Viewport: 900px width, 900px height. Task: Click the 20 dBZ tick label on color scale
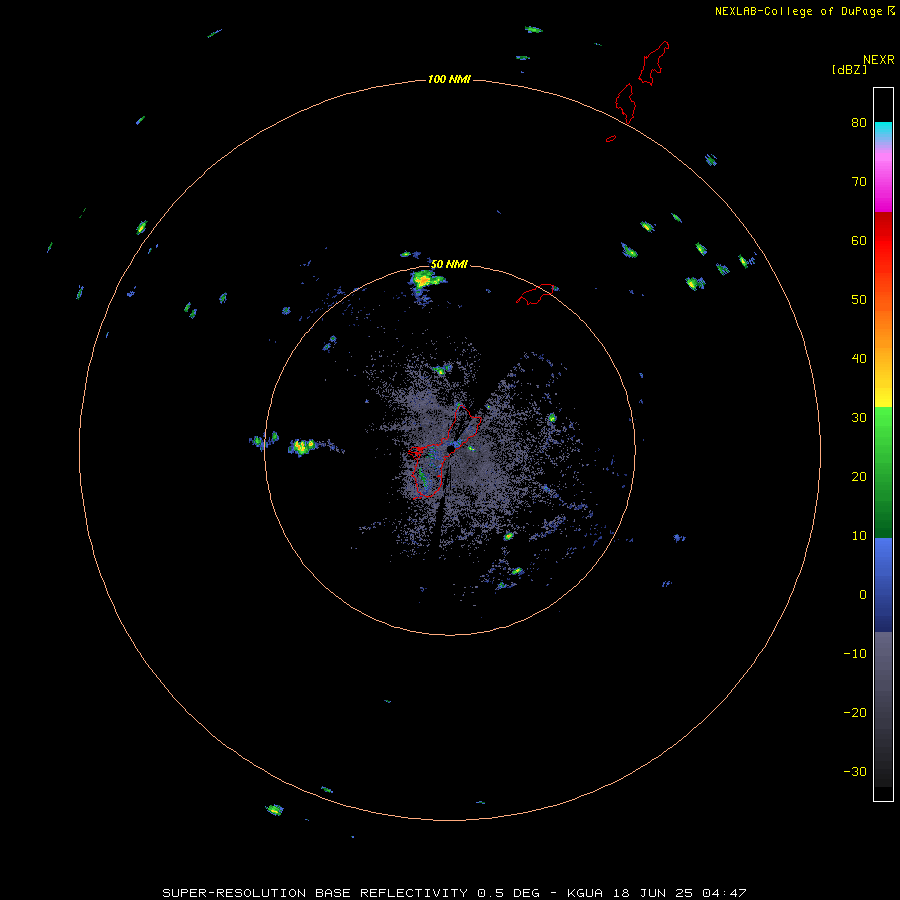[859, 476]
